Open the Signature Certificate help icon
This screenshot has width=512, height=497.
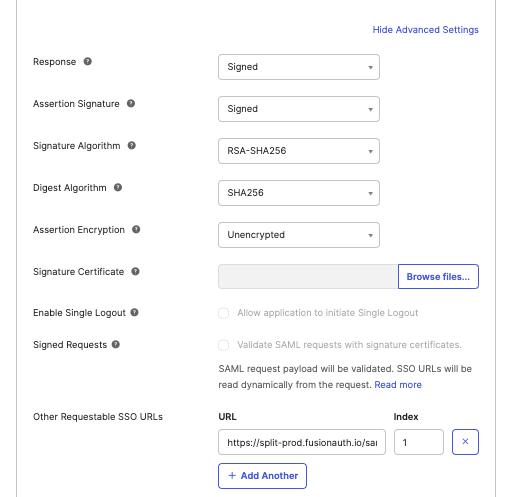point(135,271)
